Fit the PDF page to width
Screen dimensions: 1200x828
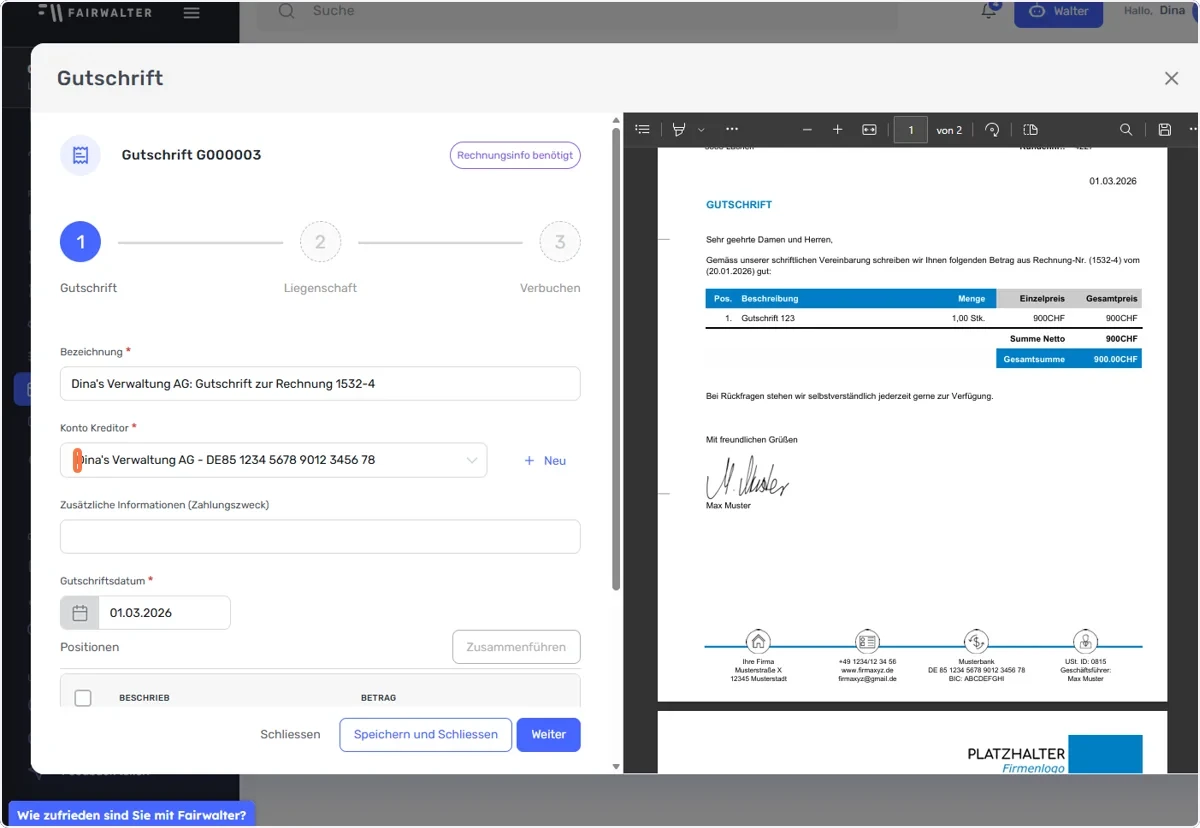click(x=869, y=130)
